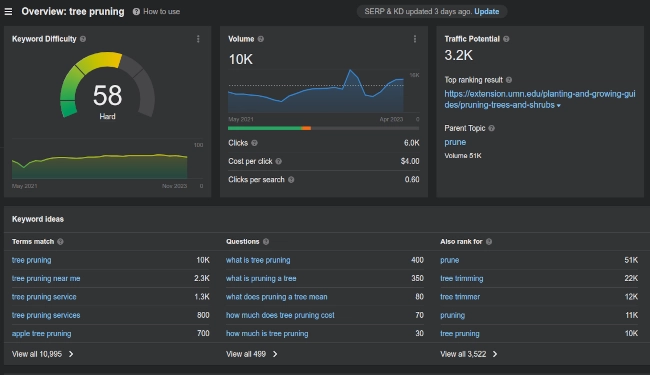Open 'apple tree pruning' keyword

41,334
